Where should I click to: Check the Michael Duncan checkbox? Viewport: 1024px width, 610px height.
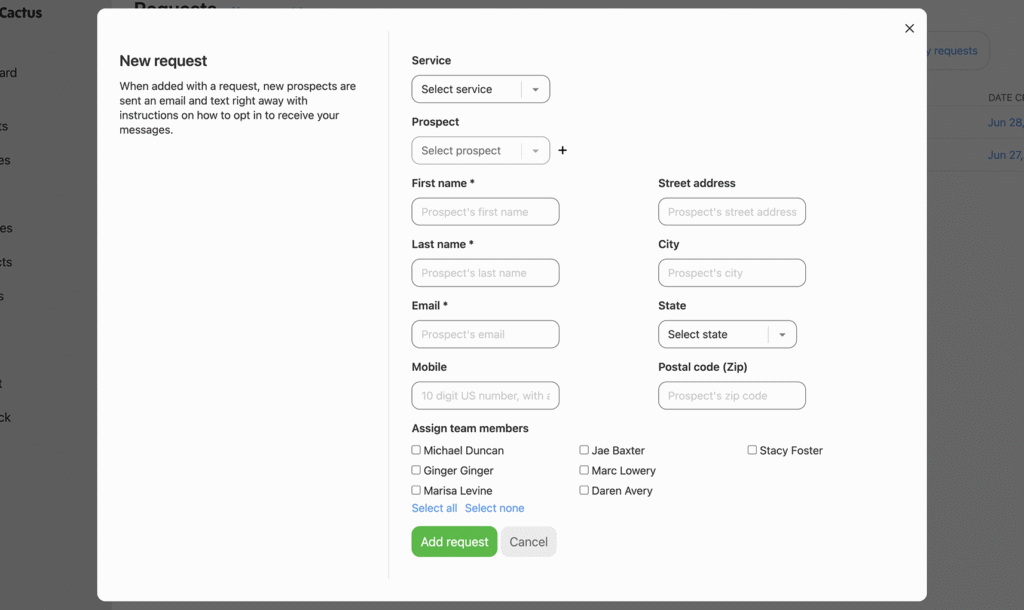tap(416, 450)
